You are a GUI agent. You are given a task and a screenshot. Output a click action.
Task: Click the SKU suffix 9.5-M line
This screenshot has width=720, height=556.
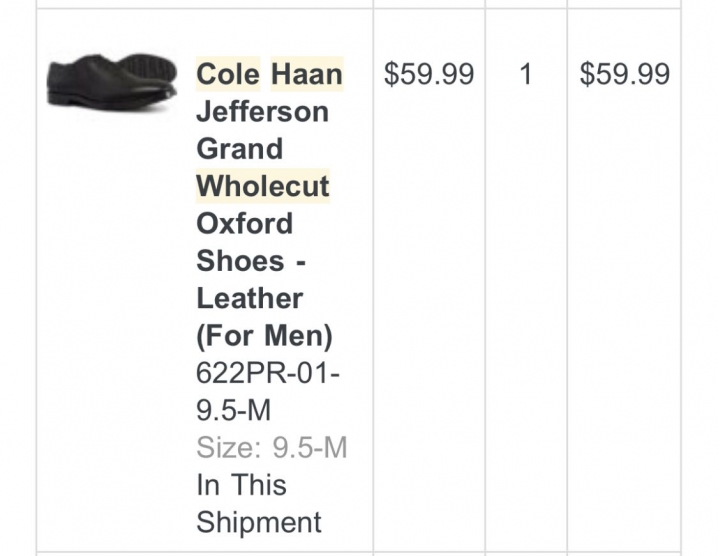click(x=233, y=410)
